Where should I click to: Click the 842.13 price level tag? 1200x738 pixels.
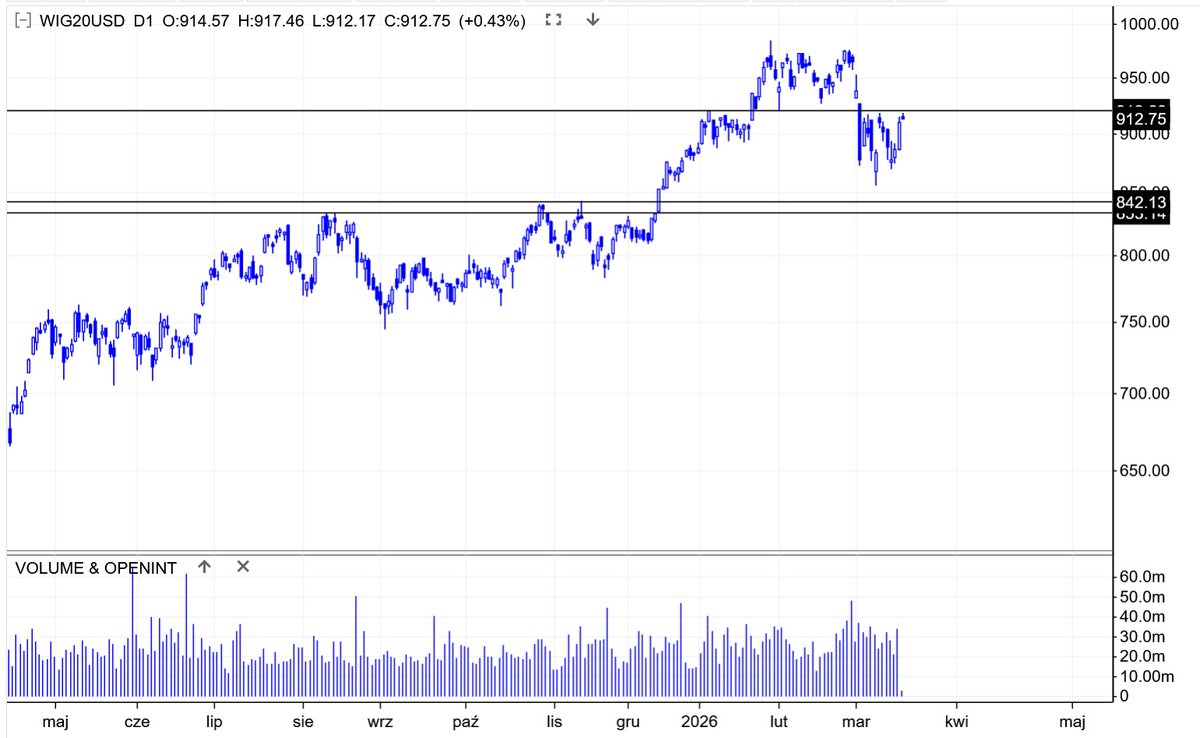(x=1140, y=202)
